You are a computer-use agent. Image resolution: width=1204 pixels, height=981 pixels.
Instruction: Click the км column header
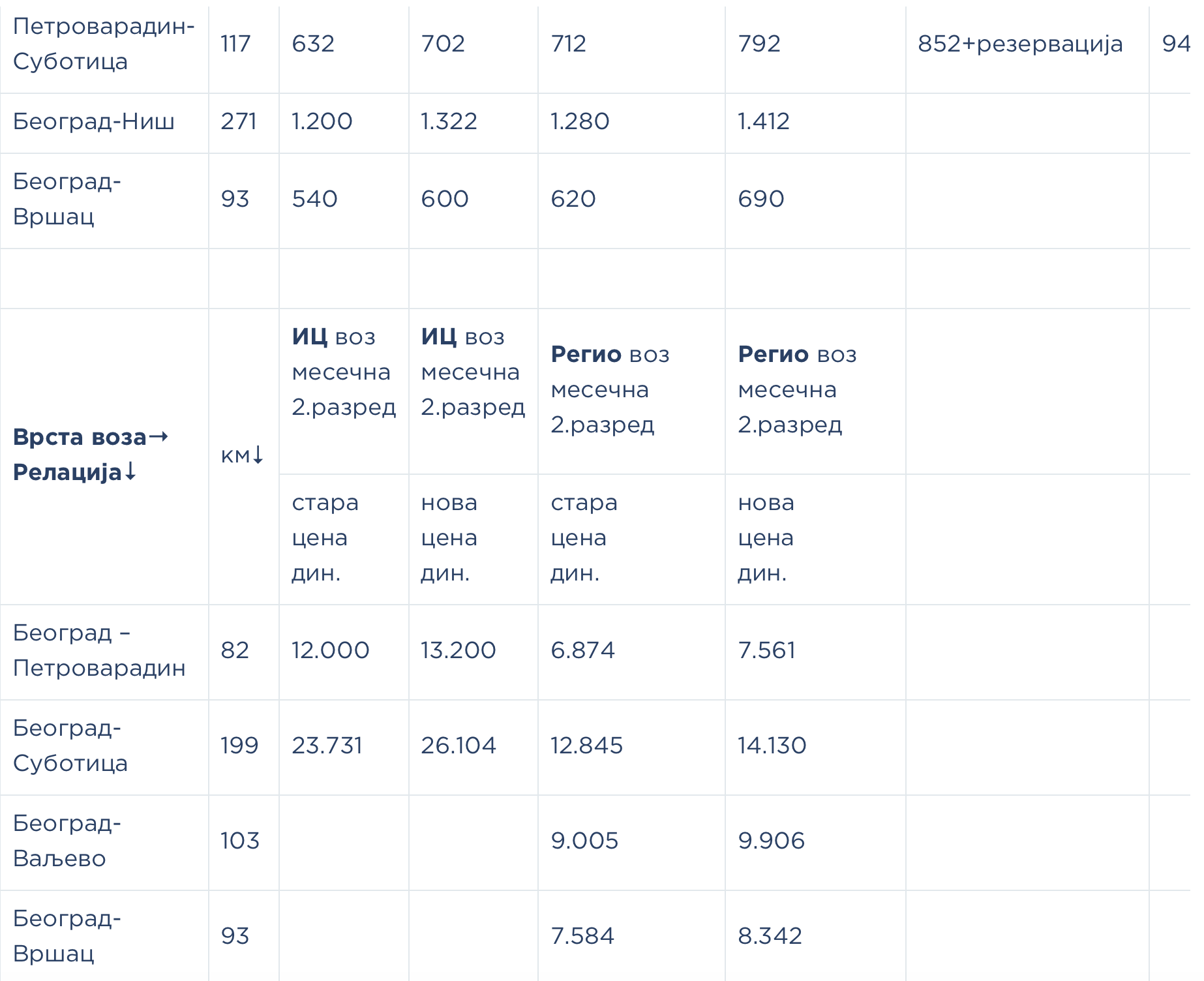click(x=243, y=456)
